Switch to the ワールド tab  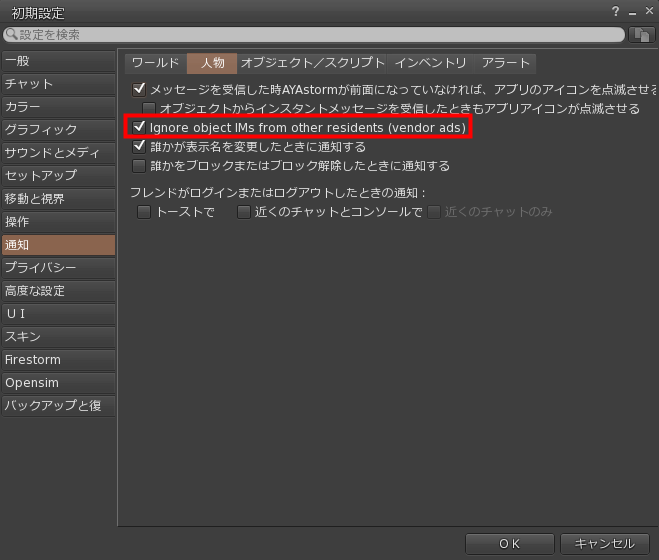pyautogui.click(x=156, y=63)
